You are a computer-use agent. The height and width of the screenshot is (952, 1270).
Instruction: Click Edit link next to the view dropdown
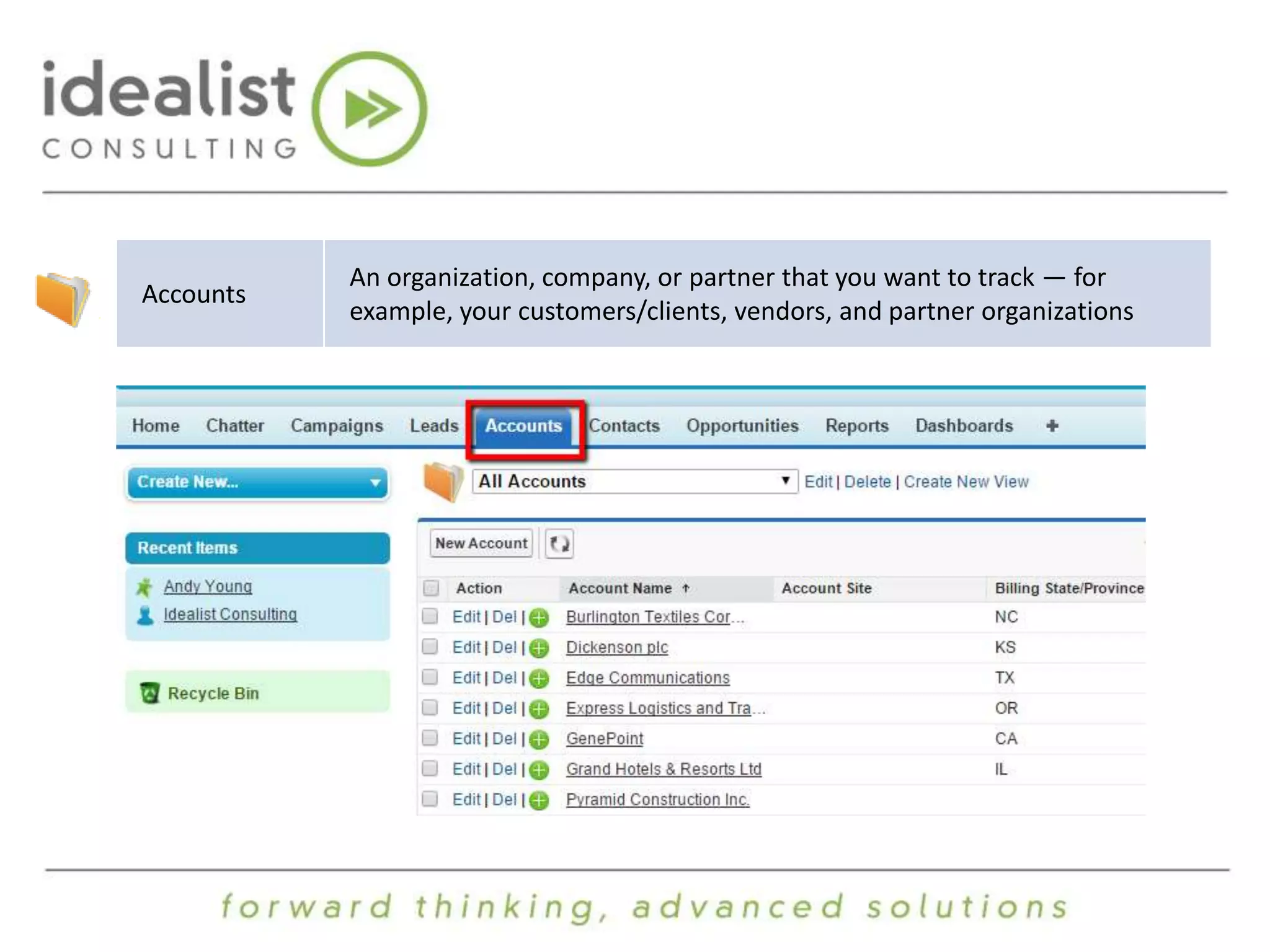click(818, 482)
